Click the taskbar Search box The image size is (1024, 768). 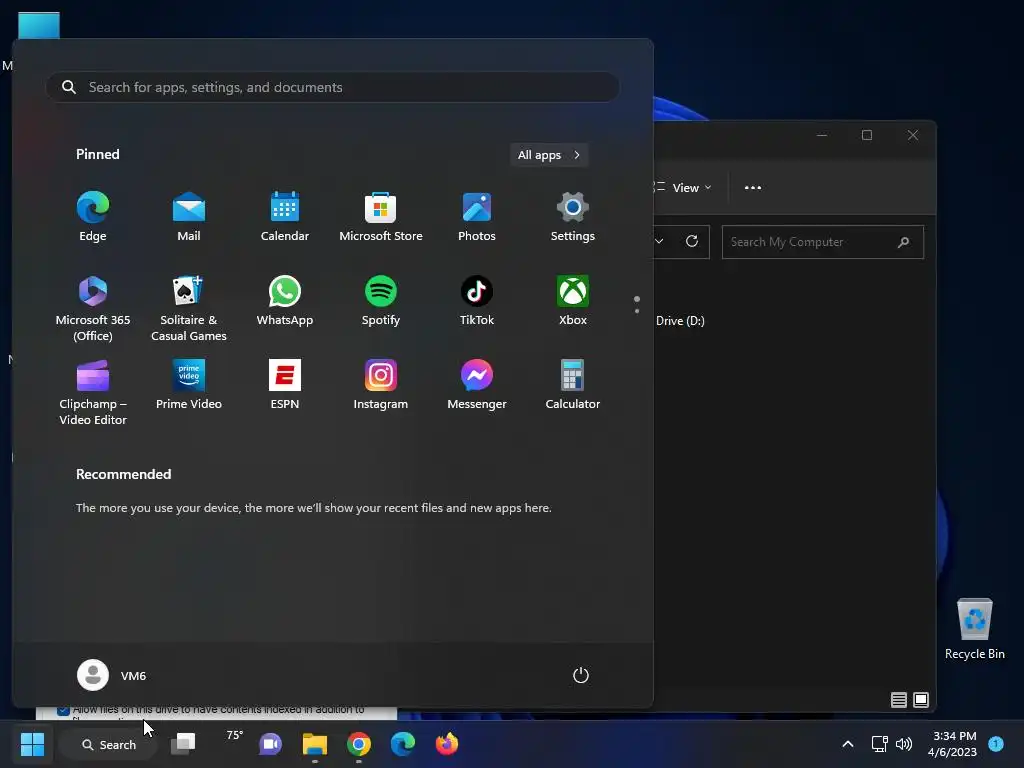click(x=108, y=744)
